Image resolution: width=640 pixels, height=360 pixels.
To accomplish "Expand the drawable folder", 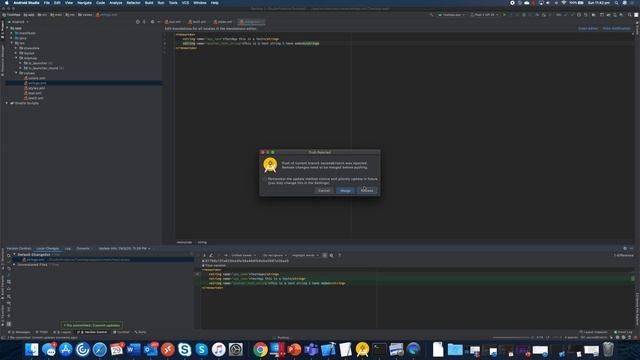I will tap(16, 48).
